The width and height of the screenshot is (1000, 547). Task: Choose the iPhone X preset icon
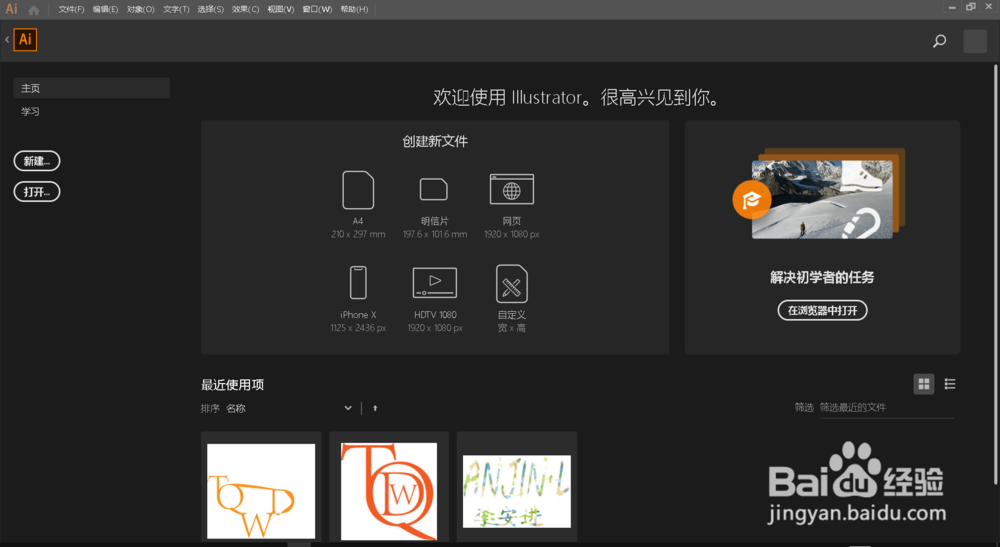point(358,282)
